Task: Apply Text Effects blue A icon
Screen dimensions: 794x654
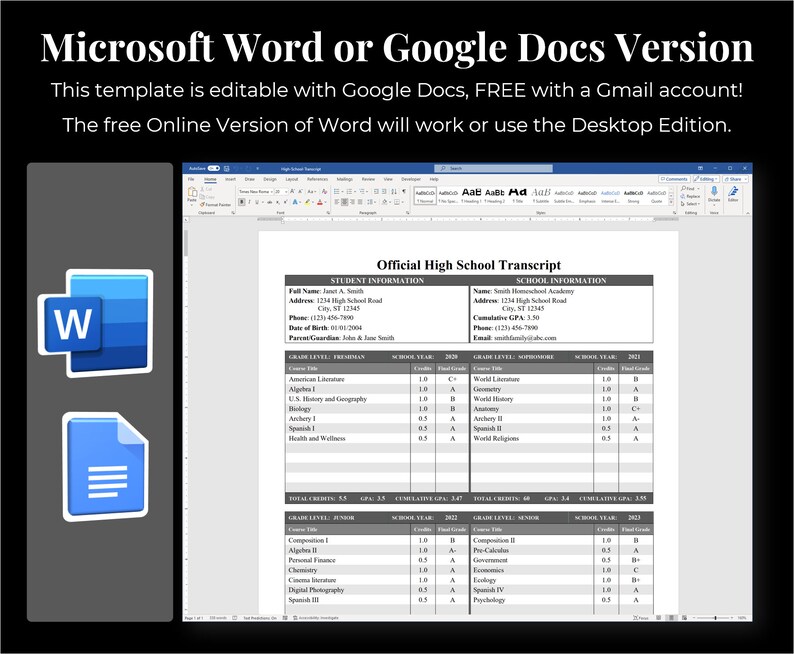Action: tap(295, 202)
